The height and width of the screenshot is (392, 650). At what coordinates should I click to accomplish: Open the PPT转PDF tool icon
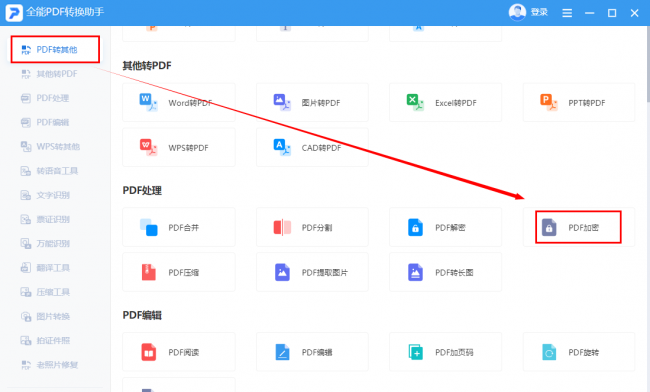(548, 102)
